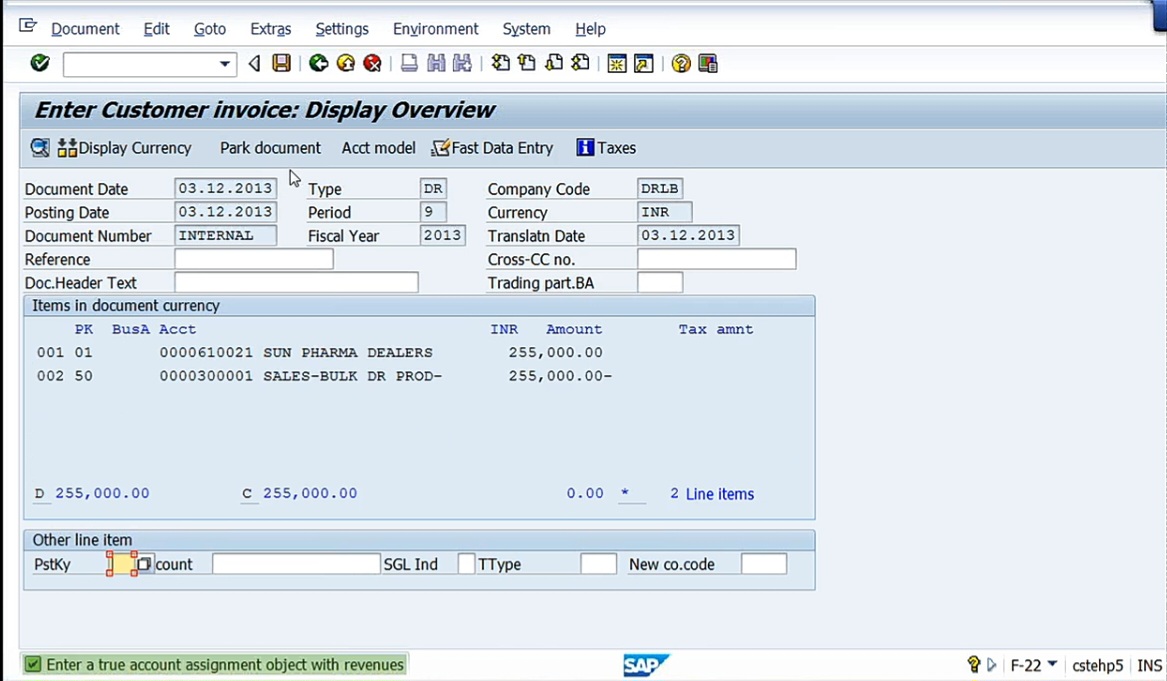
Task: Click the green Enter checkmark icon
Action: (x=40, y=63)
